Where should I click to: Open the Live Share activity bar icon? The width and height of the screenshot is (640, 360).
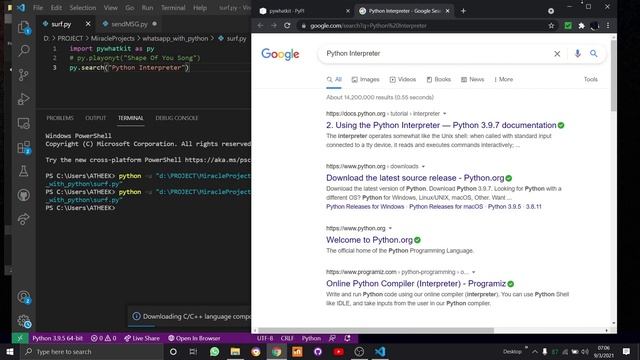coord(24,219)
